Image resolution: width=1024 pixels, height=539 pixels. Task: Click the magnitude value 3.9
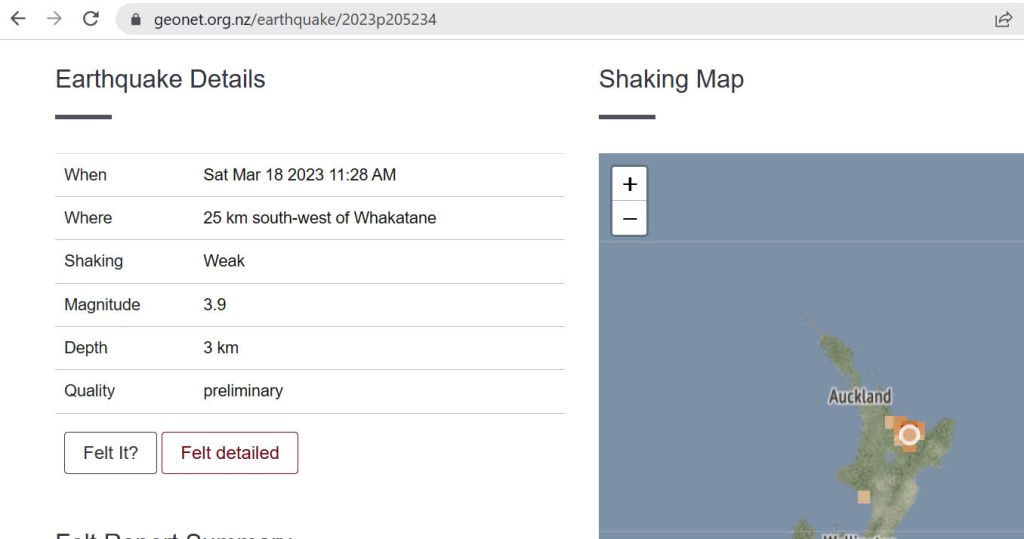[214, 305]
